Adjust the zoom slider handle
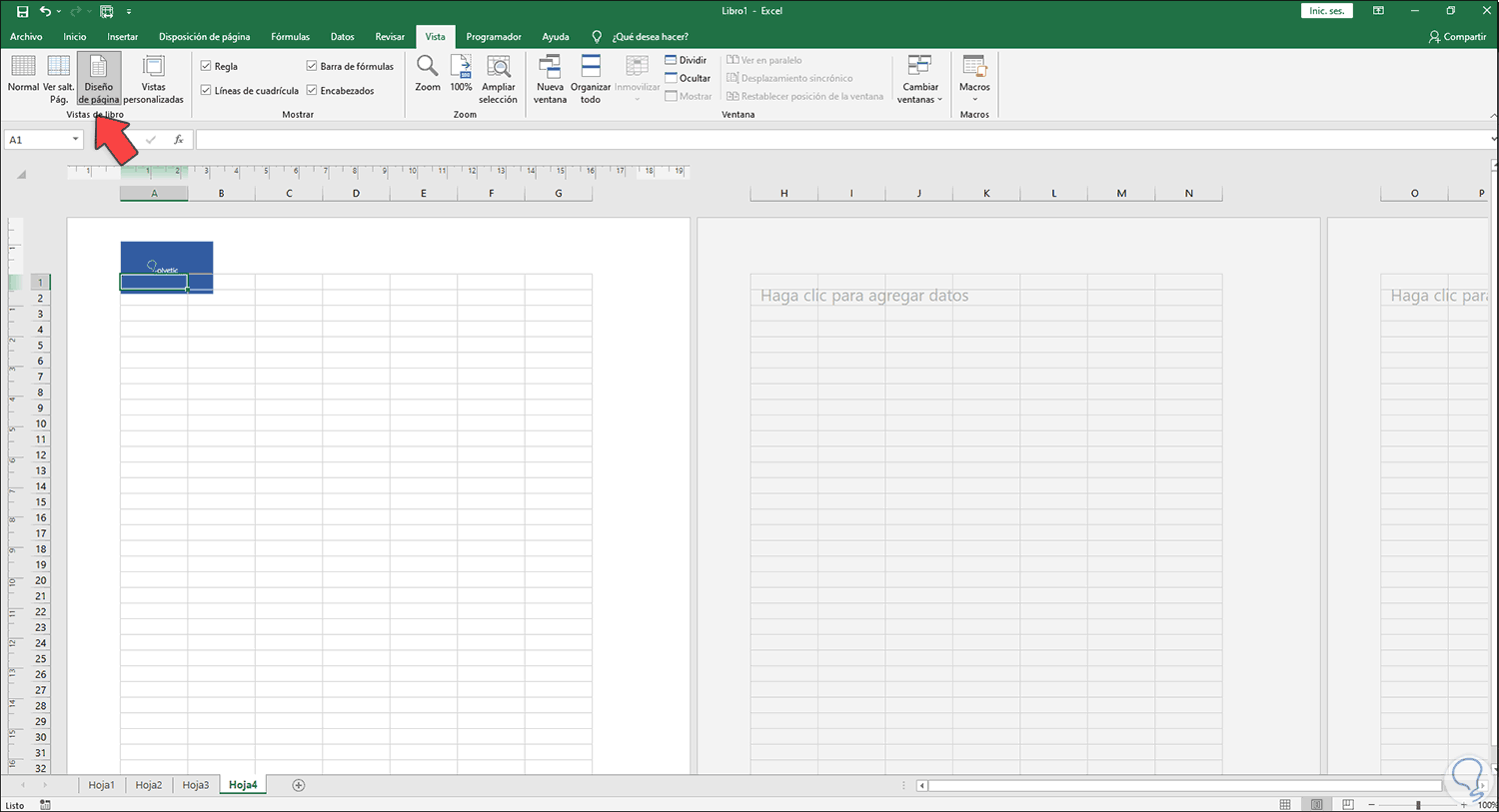The height and width of the screenshot is (812, 1499). pyautogui.click(x=1418, y=804)
